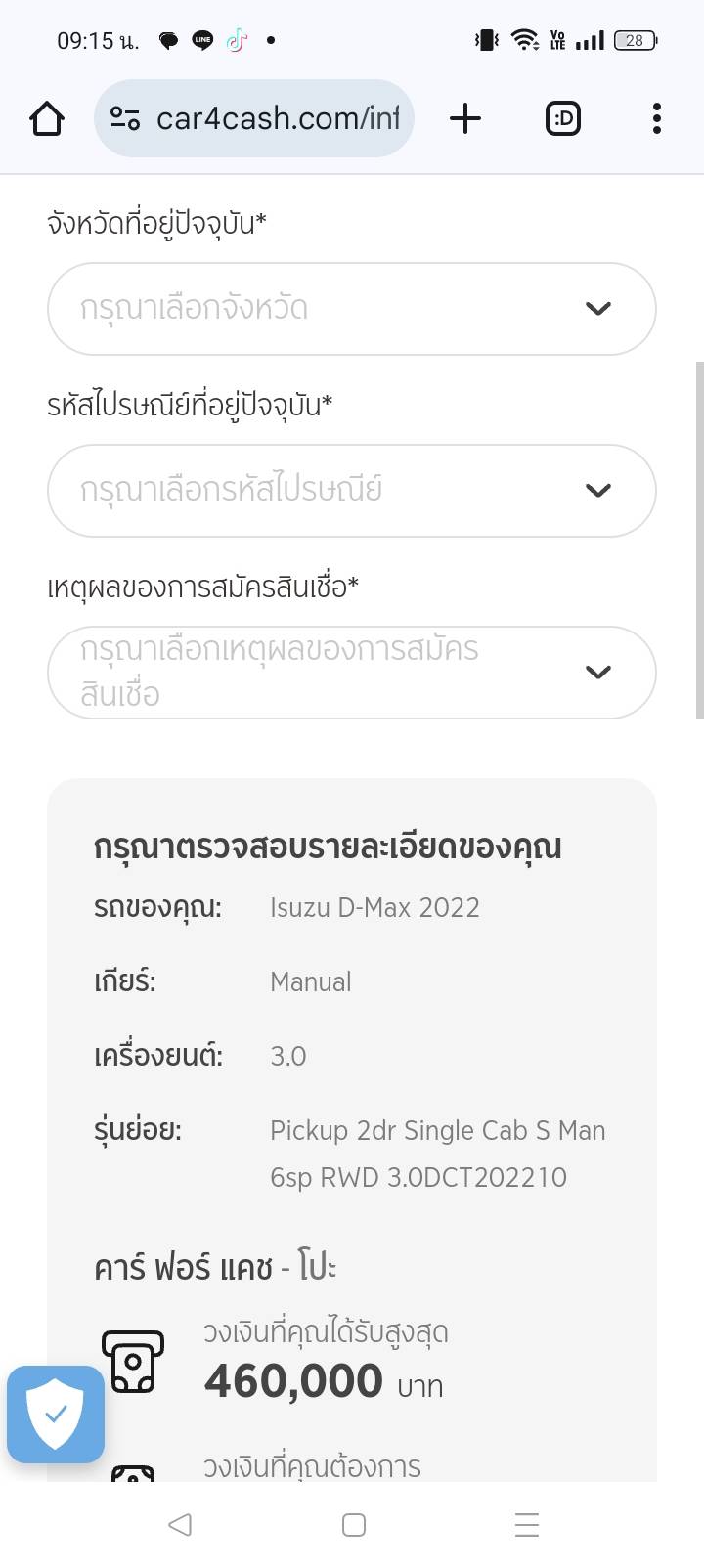704x1568 pixels.
Task: Tap the car4cash.com address bar
Action: [277, 119]
